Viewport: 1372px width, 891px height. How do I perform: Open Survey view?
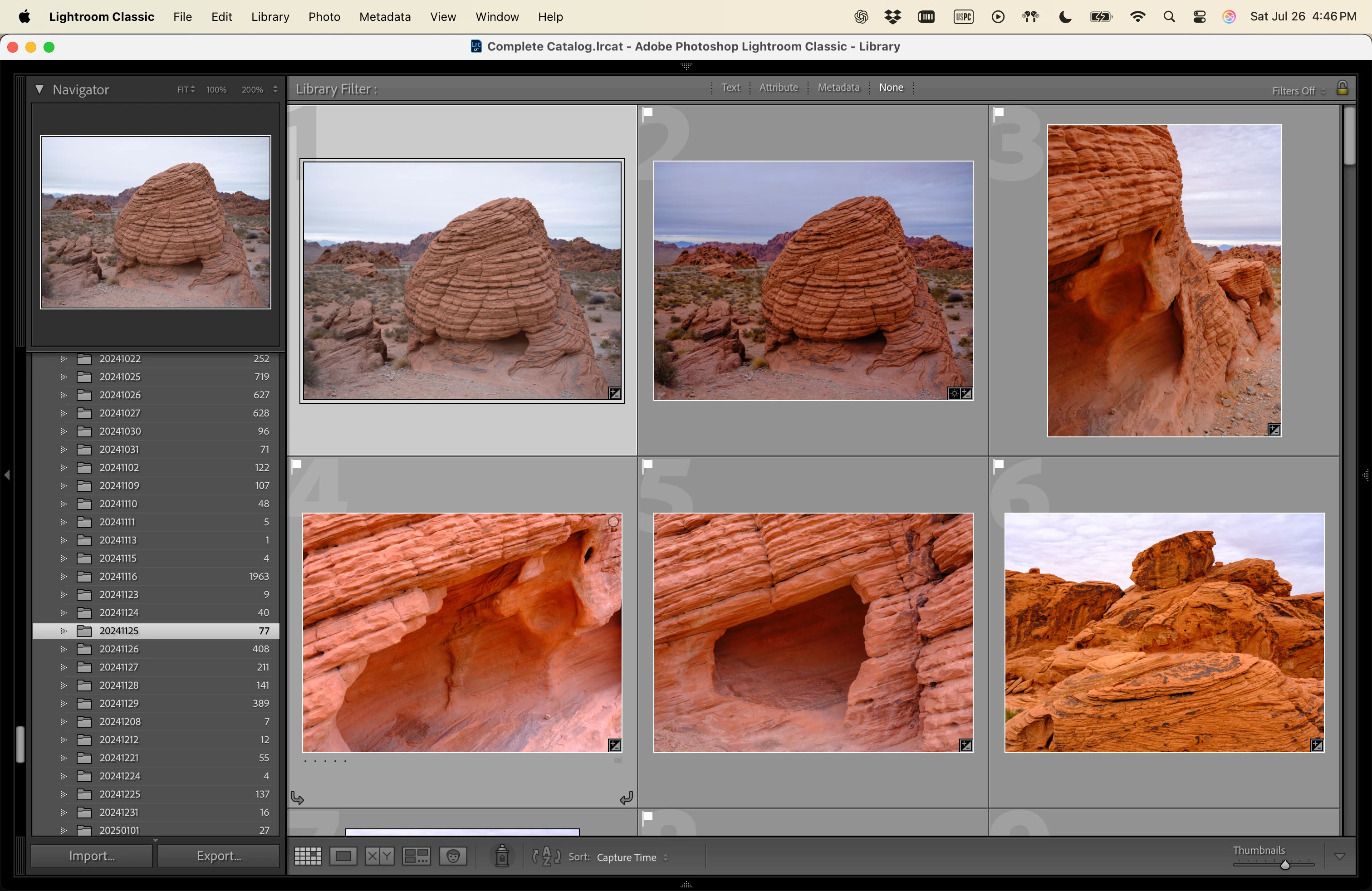(x=416, y=857)
